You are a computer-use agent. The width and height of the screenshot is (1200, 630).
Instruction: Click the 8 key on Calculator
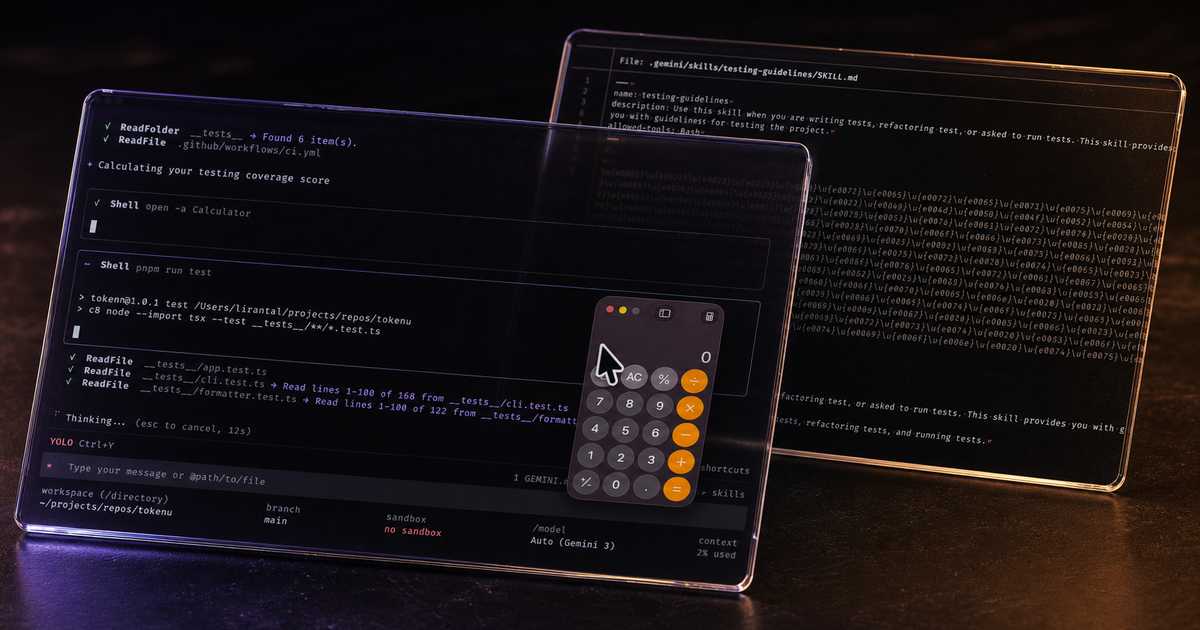click(x=629, y=404)
